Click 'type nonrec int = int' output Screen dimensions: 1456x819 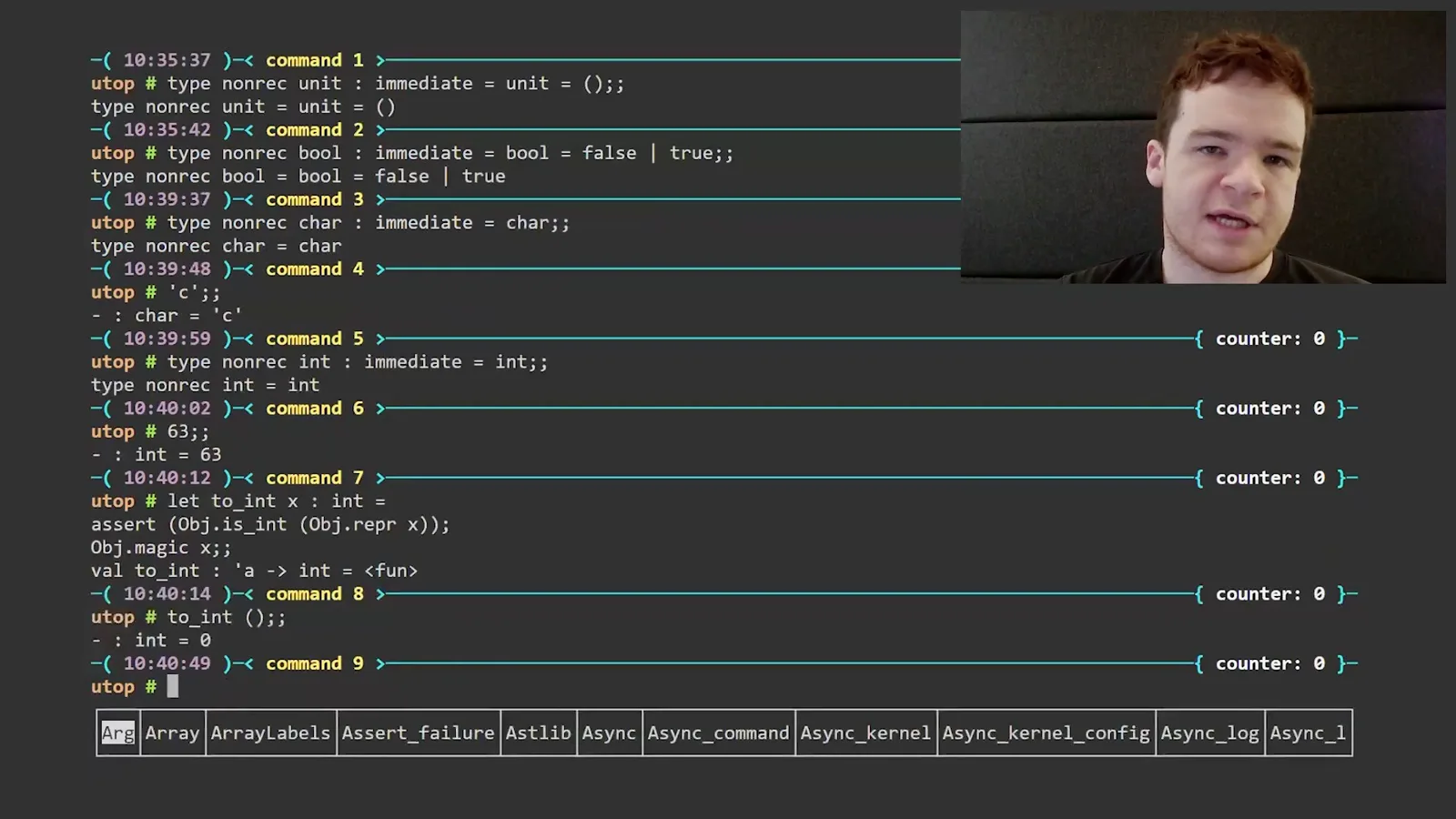pos(205,385)
